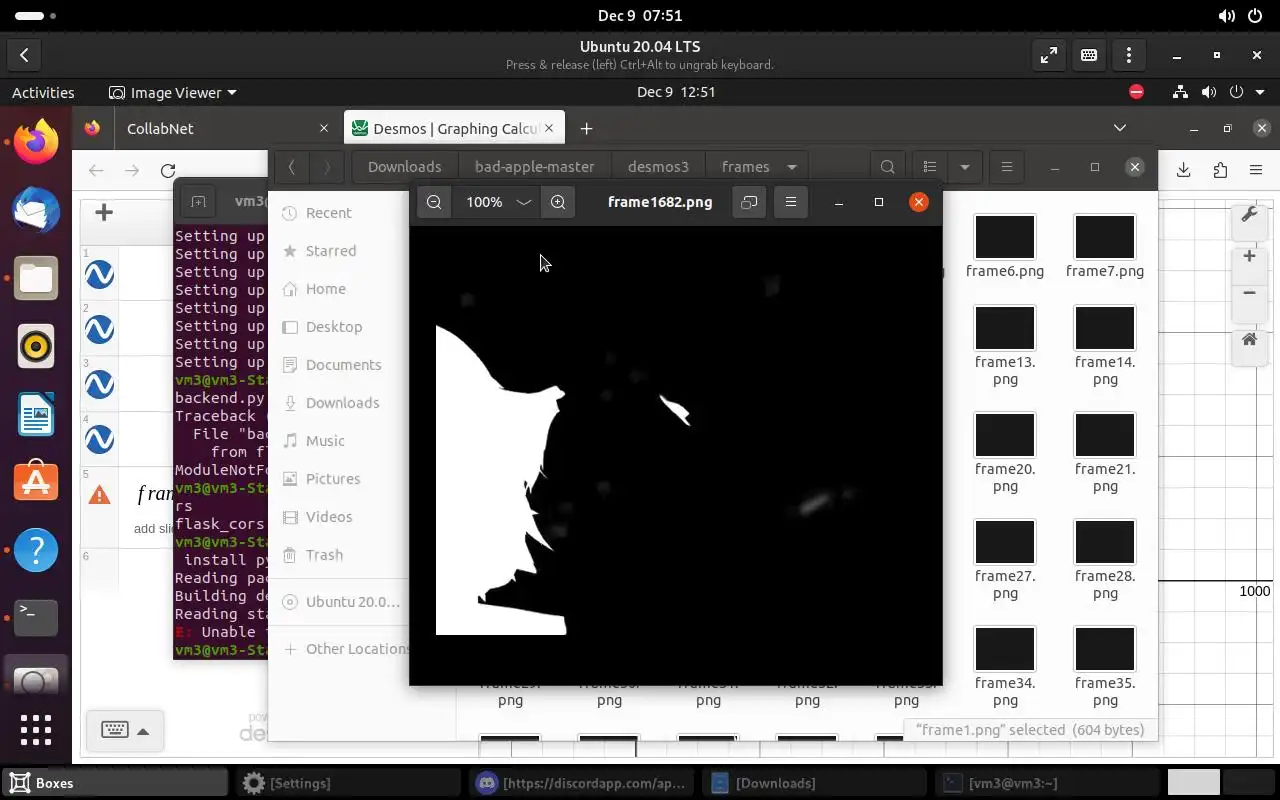1280x800 pixels.
Task: Open Thunderbird mail from dock
Action: coord(36,211)
